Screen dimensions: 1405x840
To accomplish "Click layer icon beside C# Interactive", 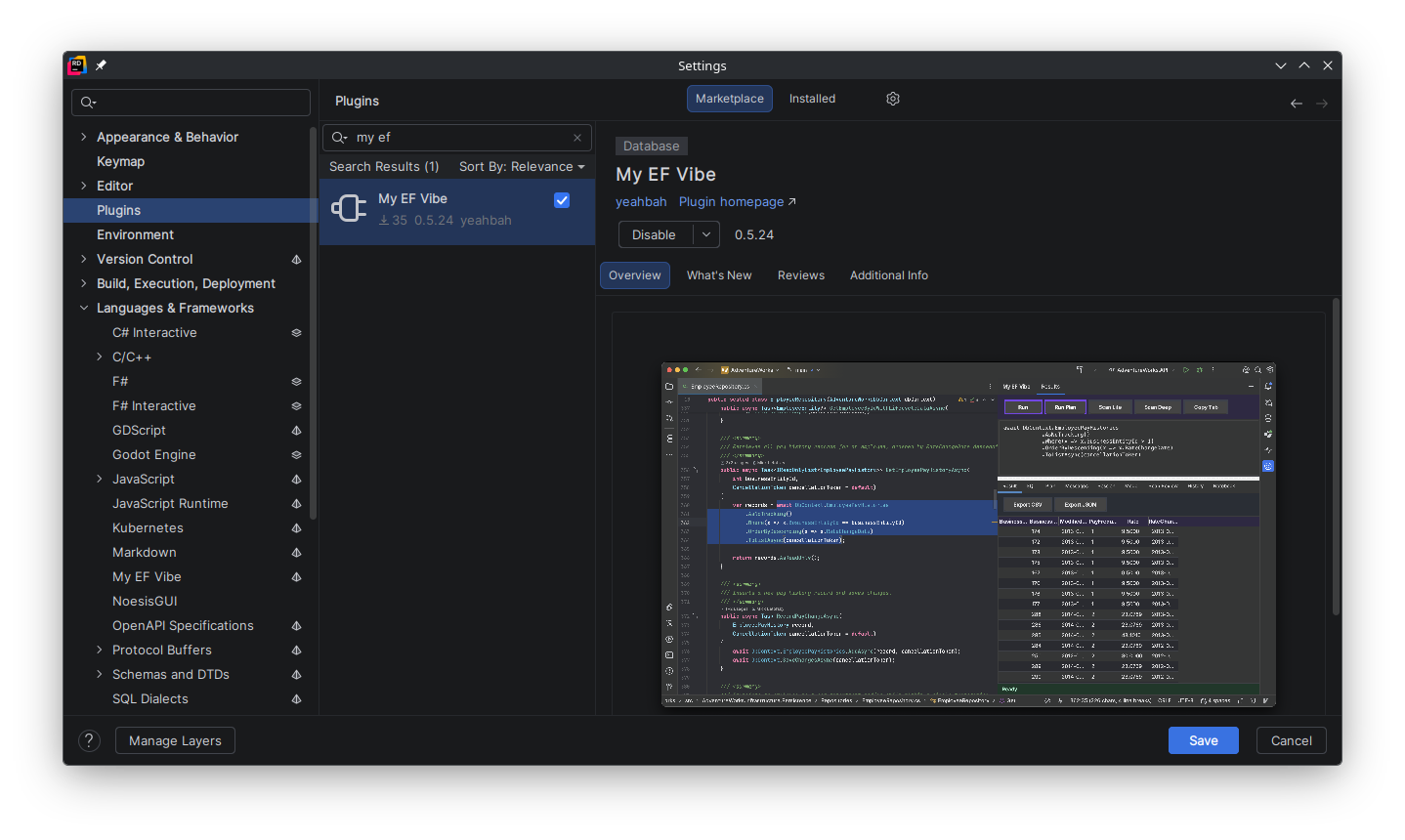I will 296,333.
